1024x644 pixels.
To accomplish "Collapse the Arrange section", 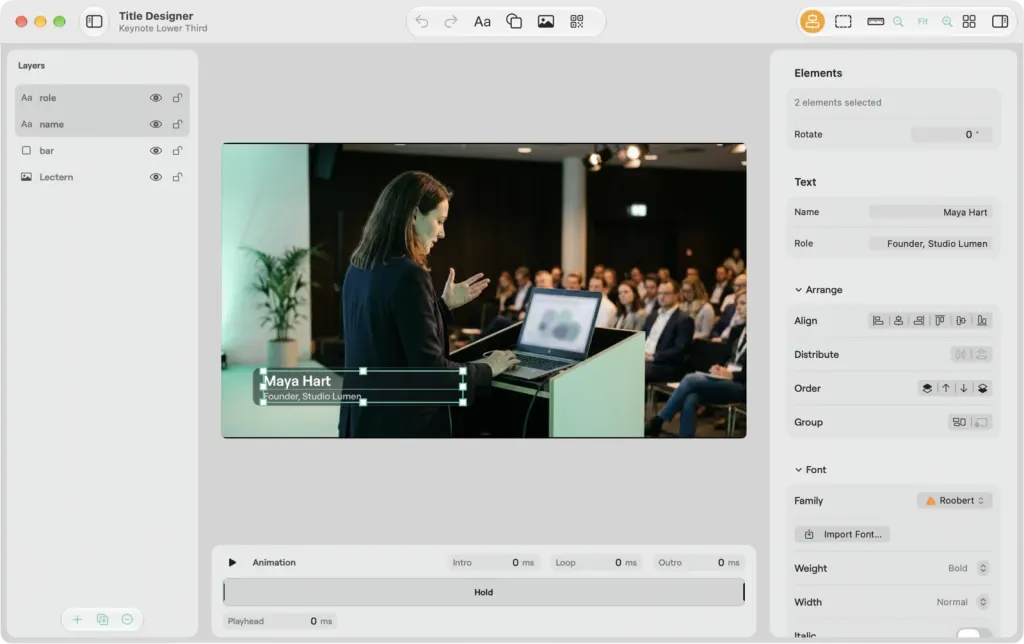I will point(798,290).
